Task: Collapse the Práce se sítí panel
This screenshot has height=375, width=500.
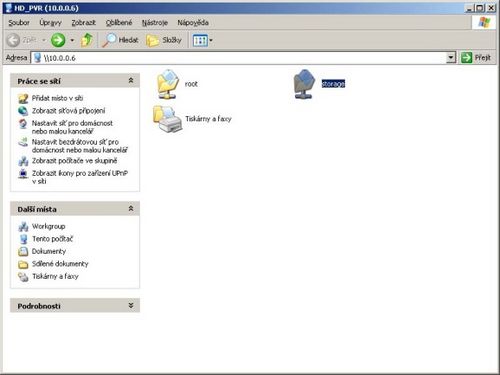Action: coord(131,81)
